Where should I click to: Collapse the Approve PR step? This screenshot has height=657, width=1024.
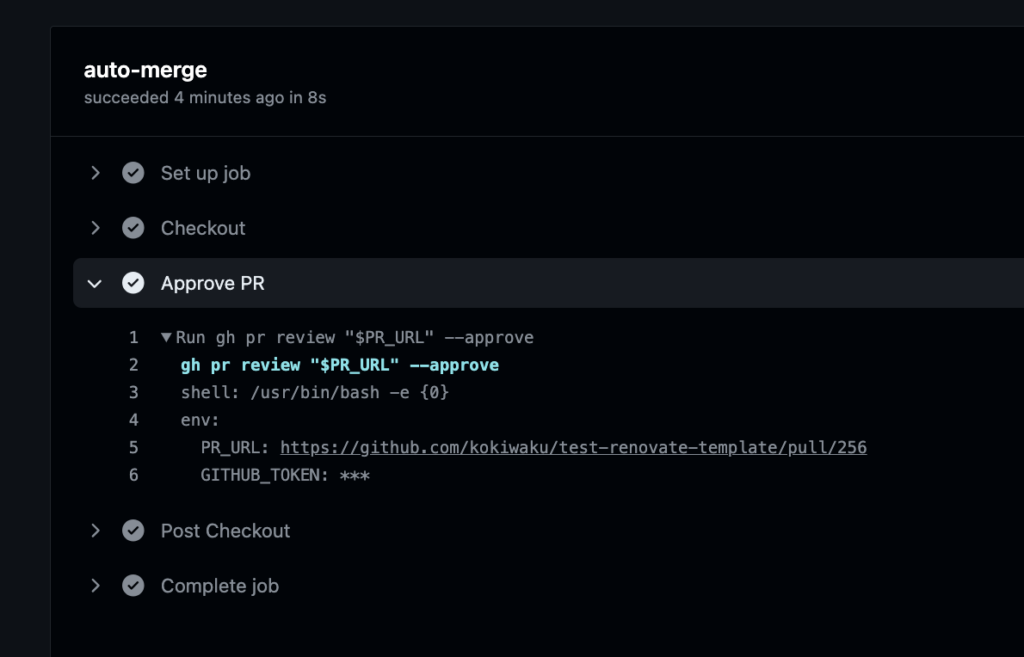[95, 283]
